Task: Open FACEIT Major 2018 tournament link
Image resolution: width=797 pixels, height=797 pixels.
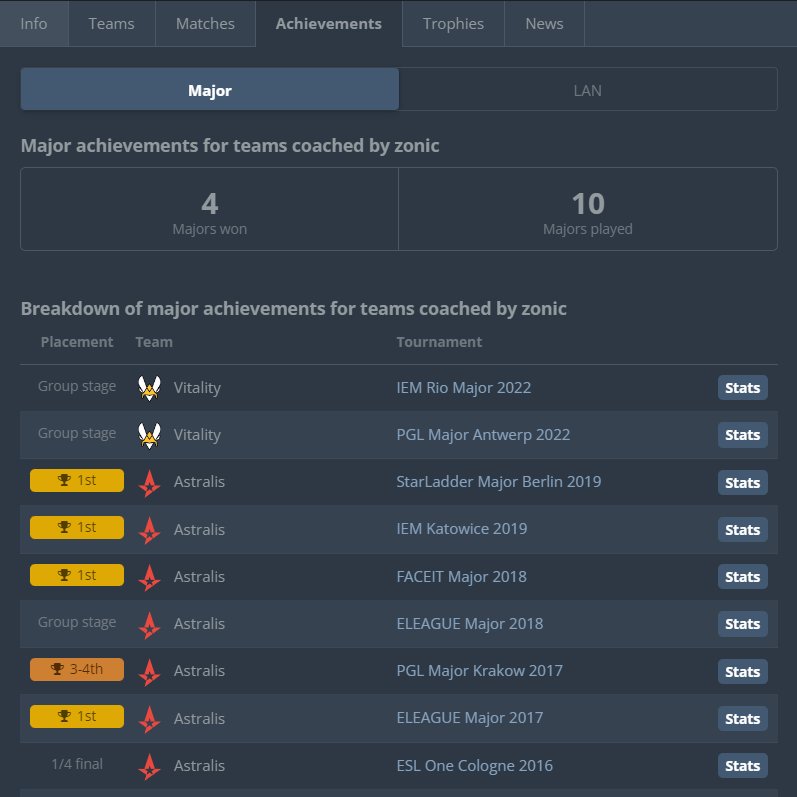Action: coord(462,577)
